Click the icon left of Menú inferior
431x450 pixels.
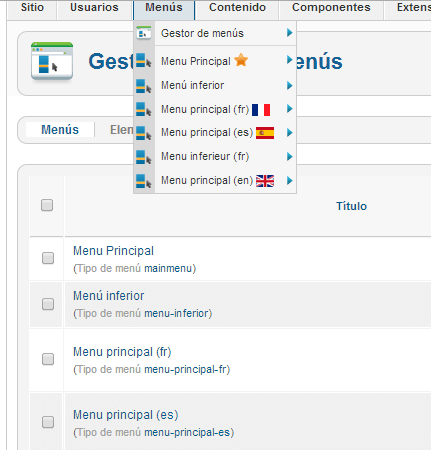tap(144, 86)
